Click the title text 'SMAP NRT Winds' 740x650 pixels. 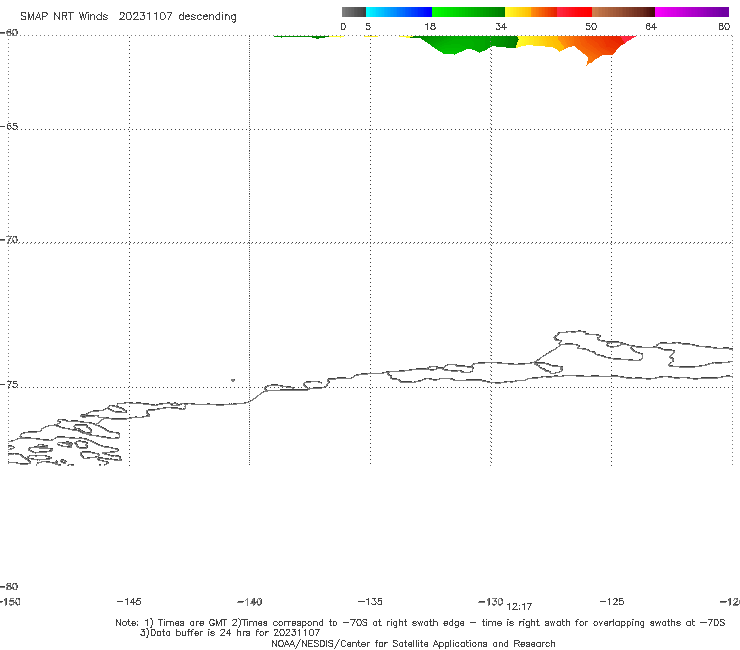tap(64, 17)
